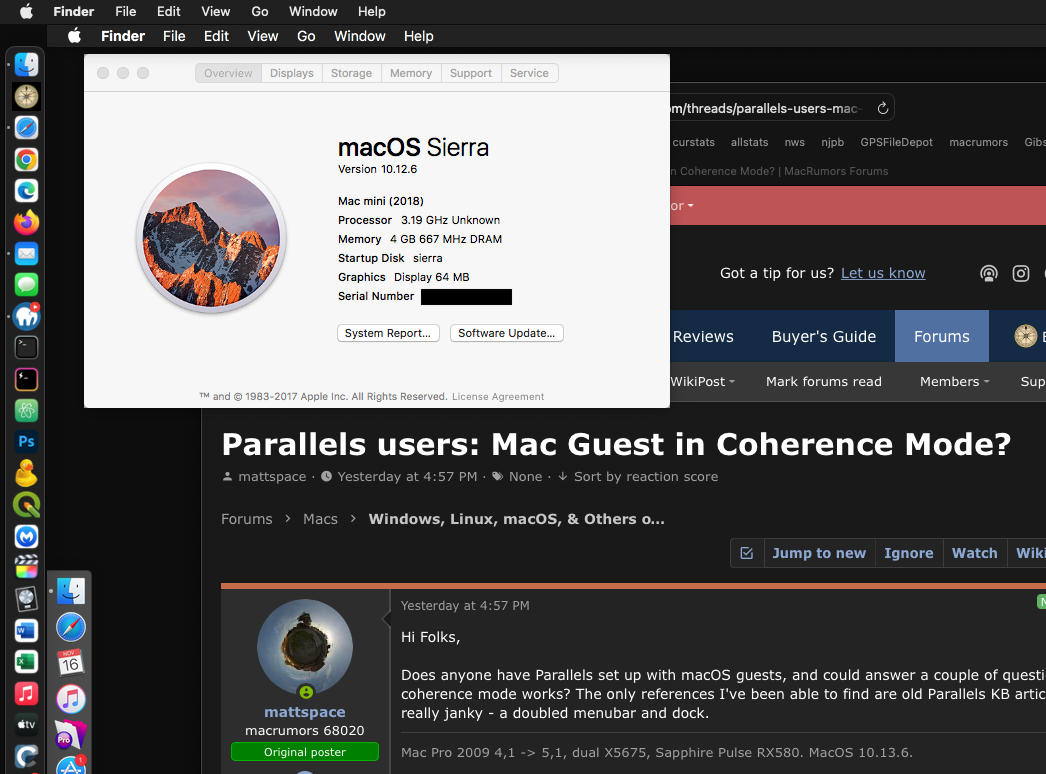Open Apple TV from the dock
Viewport: 1046px width, 774px height.
tap(26, 725)
